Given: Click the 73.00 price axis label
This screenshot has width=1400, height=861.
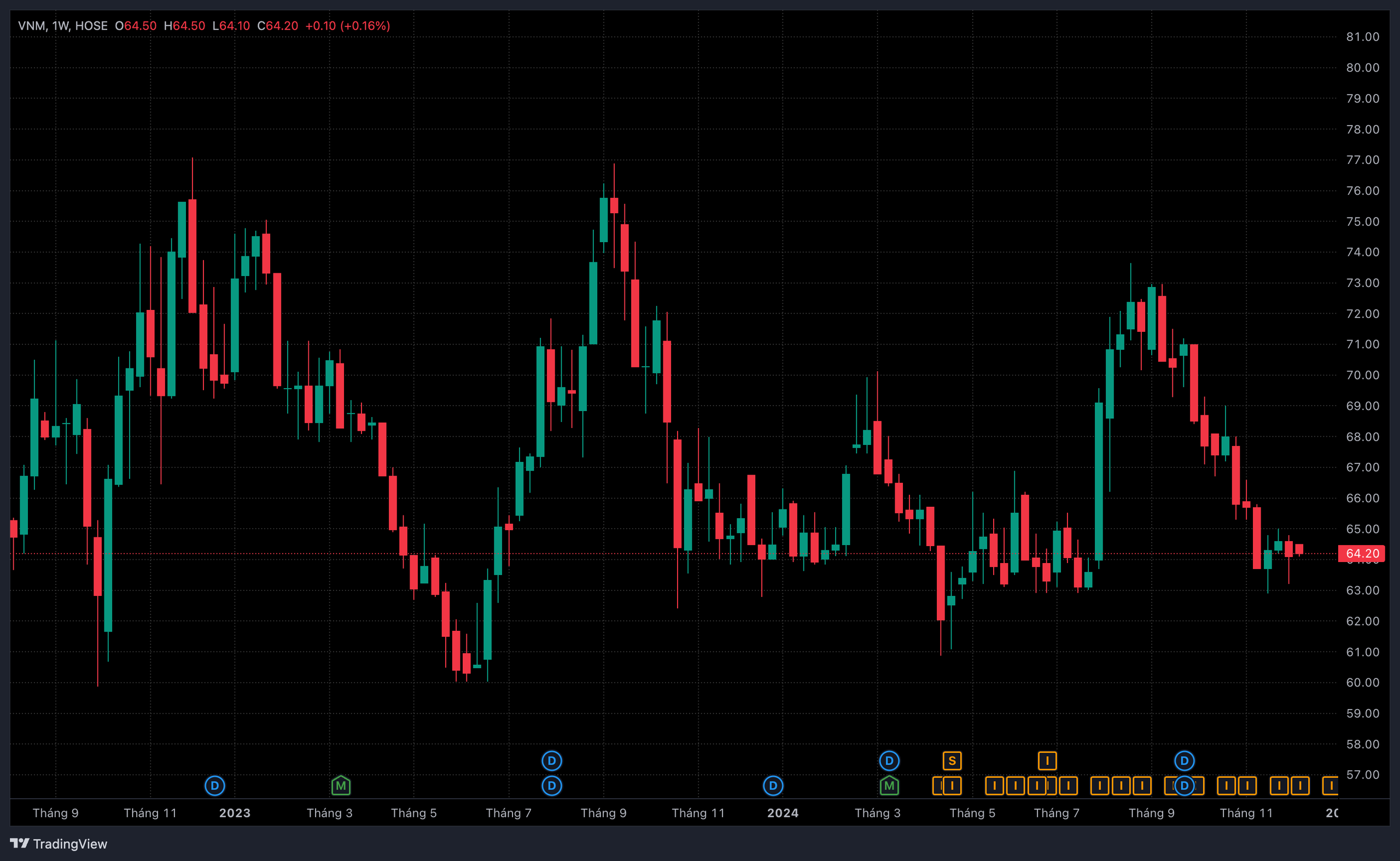Looking at the screenshot, I should click(1362, 283).
